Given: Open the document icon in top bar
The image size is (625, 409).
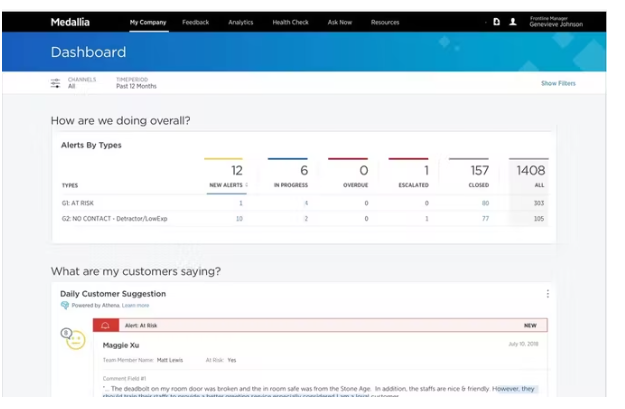Looking at the screenshot, I should pyautogui.click(x=496, y=22).
